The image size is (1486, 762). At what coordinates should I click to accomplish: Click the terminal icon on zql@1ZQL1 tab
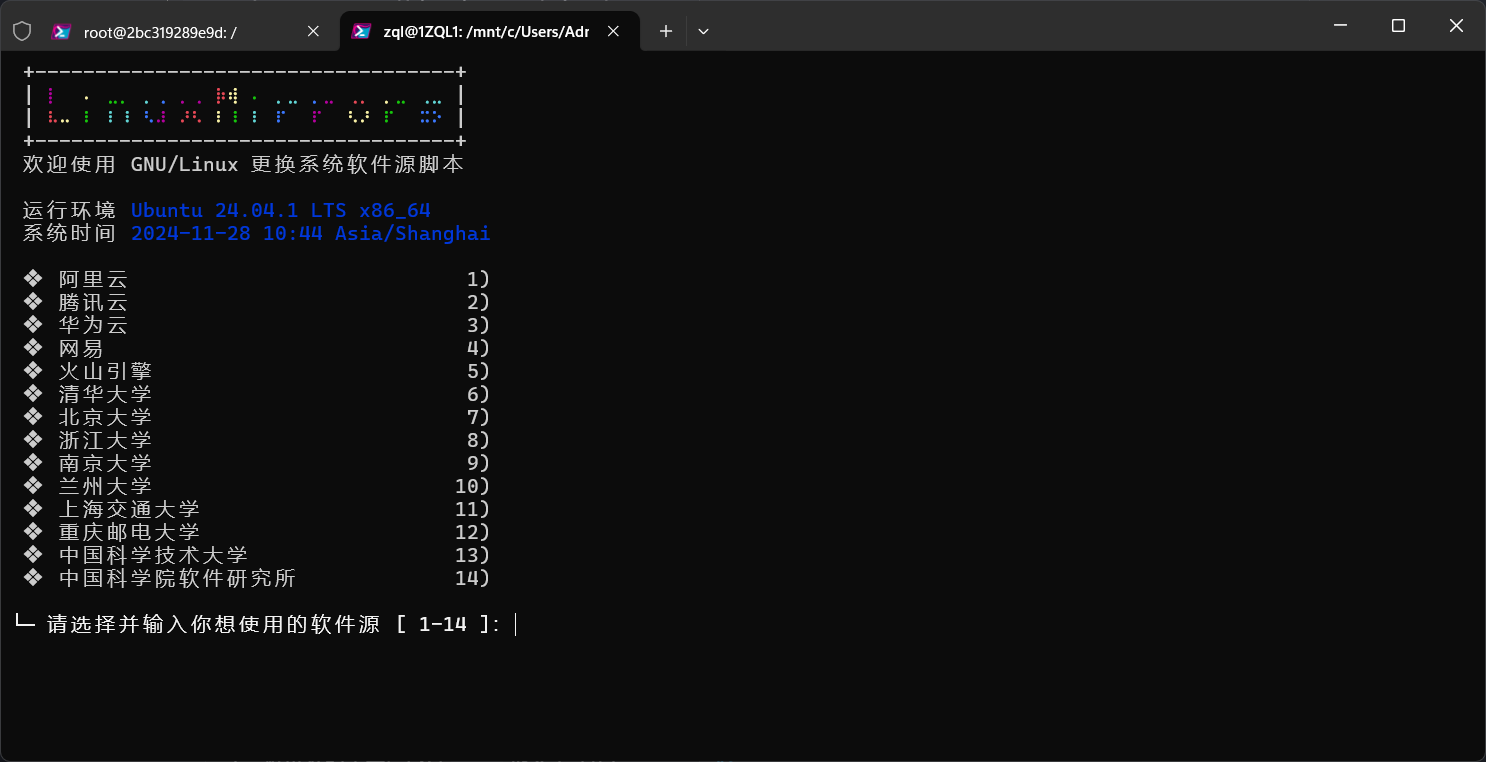[x=362, y=32]
